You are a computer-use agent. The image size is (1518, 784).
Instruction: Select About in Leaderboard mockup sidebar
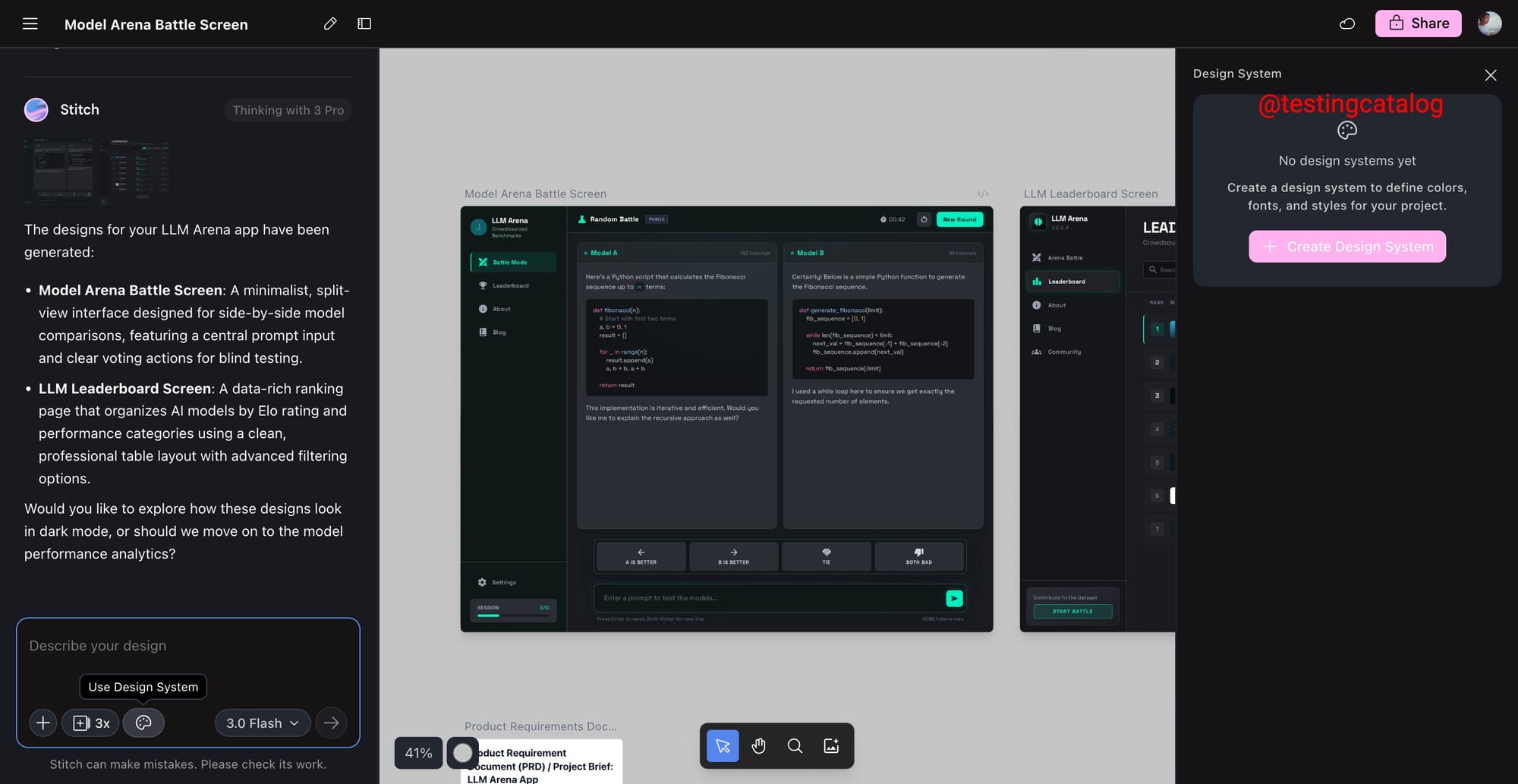[x=1072, y=305]
